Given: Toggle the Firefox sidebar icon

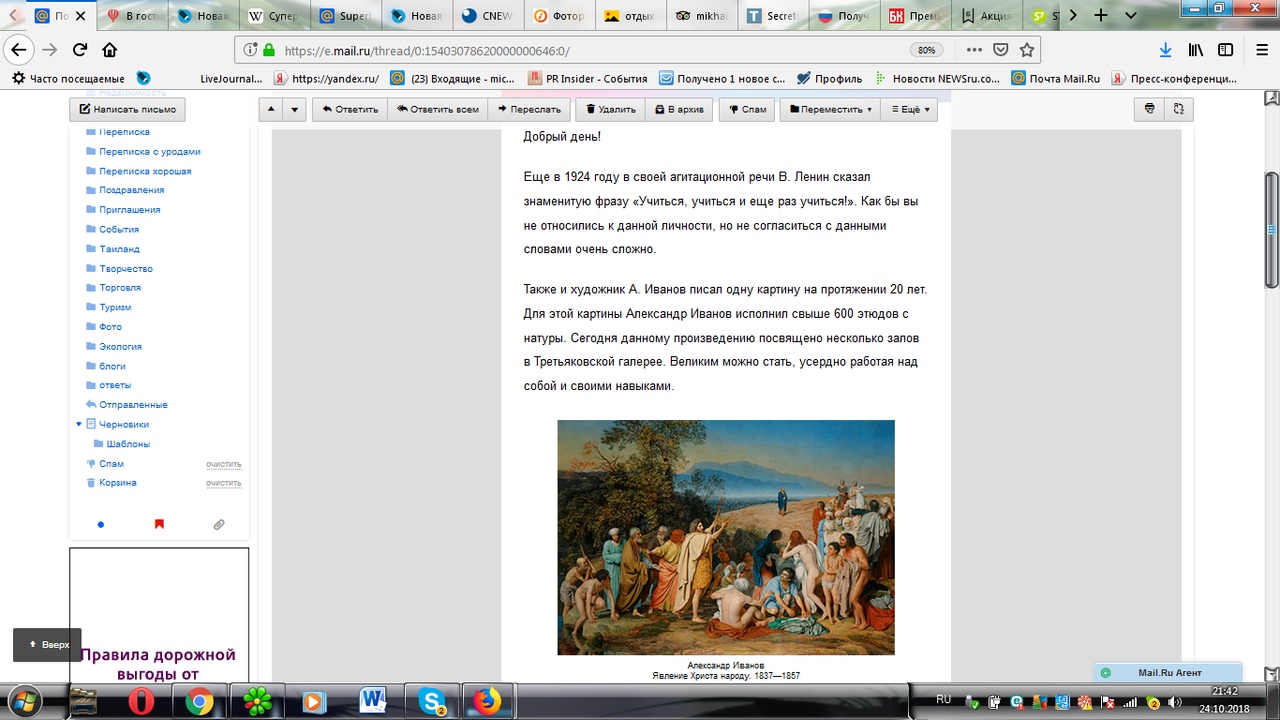Looking at the screenshot, I should (x=1226, y=50).
